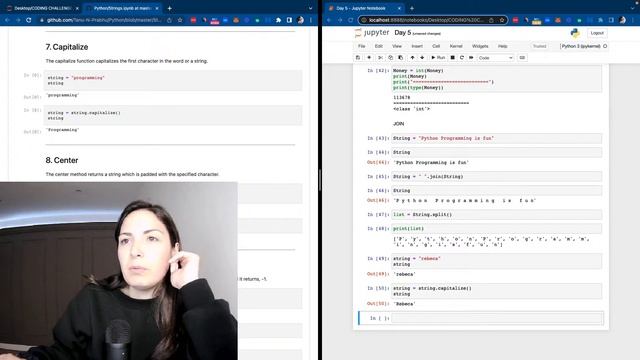Open the extensions puzzle icon in left browser

click(x=278, y=20)
